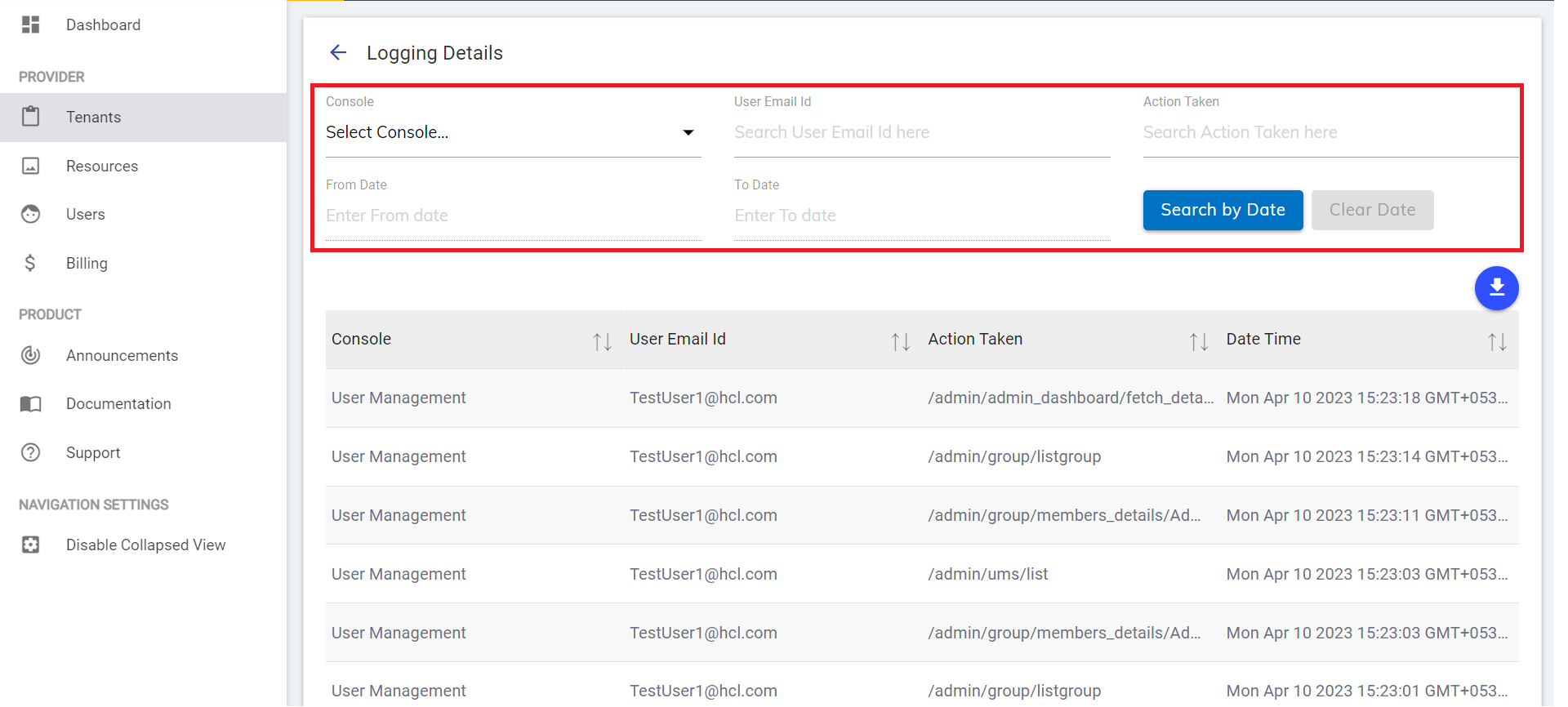The width and height of the screenshot is (1568, 707).
Task: Click the /admin/admin_dashboard/fetch_deta... cell
Action: [x=1071, y=398]
